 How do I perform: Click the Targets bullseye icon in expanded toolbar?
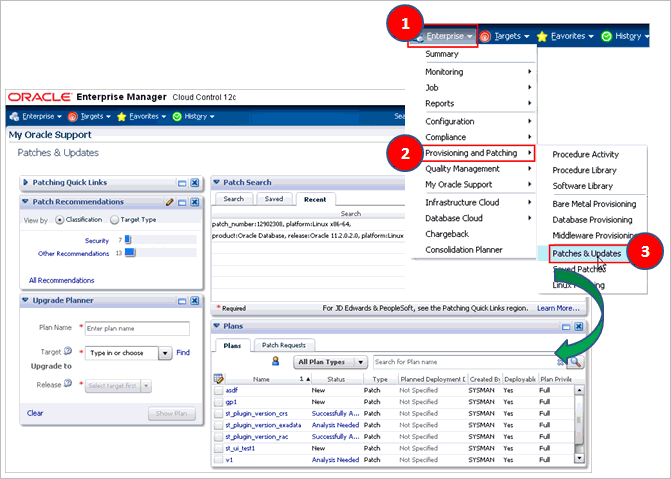pos(485,37)
